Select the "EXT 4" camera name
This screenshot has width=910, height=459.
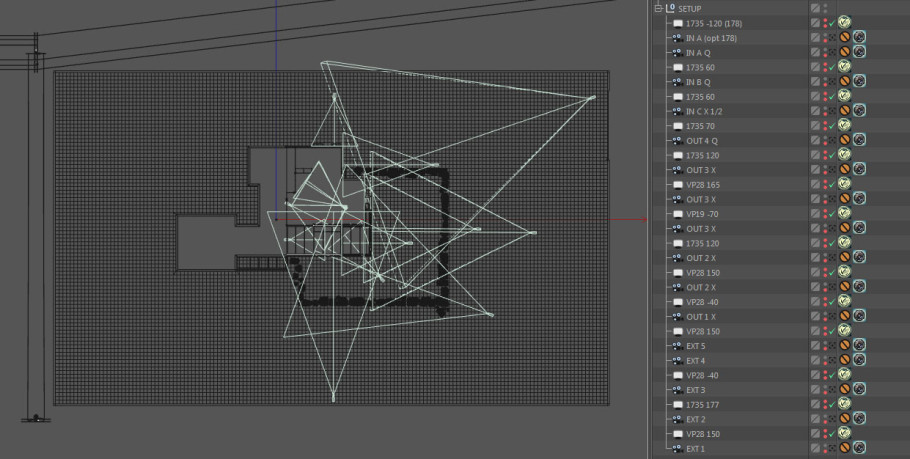click(696, 360)
